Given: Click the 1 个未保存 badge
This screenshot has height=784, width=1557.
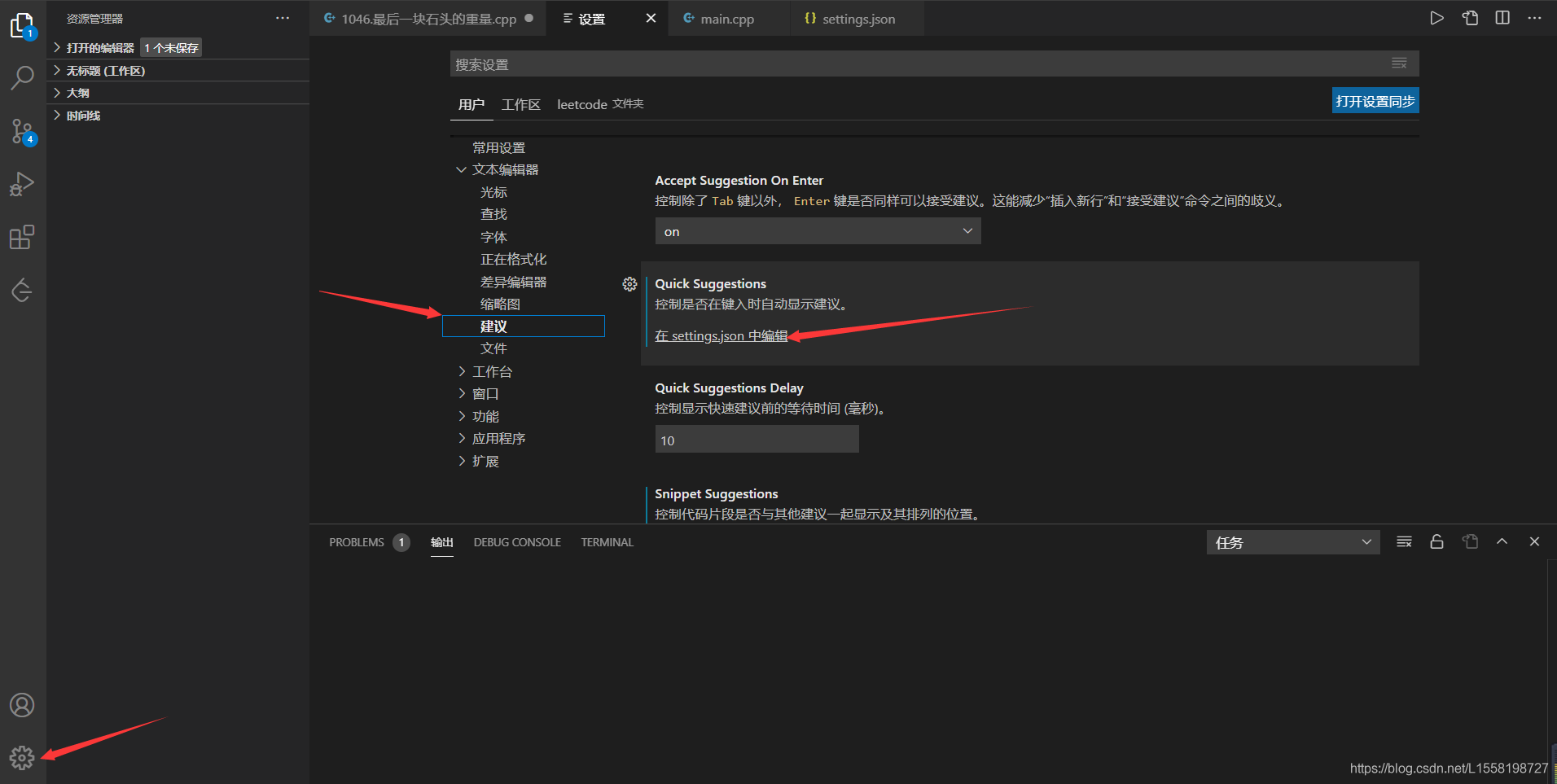Looking at the screenshot, I should click(171, 48).
